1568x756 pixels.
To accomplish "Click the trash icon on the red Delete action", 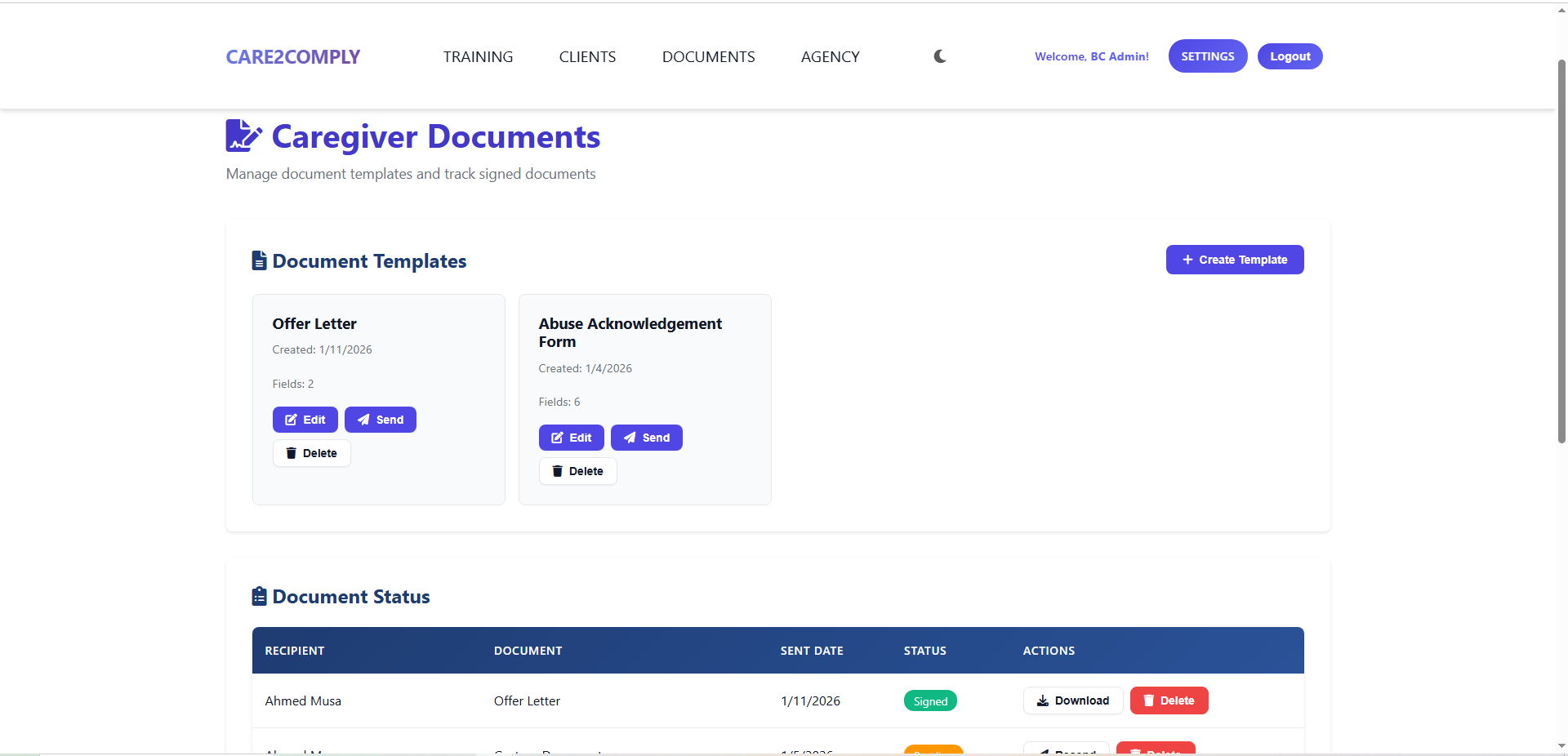I will [1148, 700].
